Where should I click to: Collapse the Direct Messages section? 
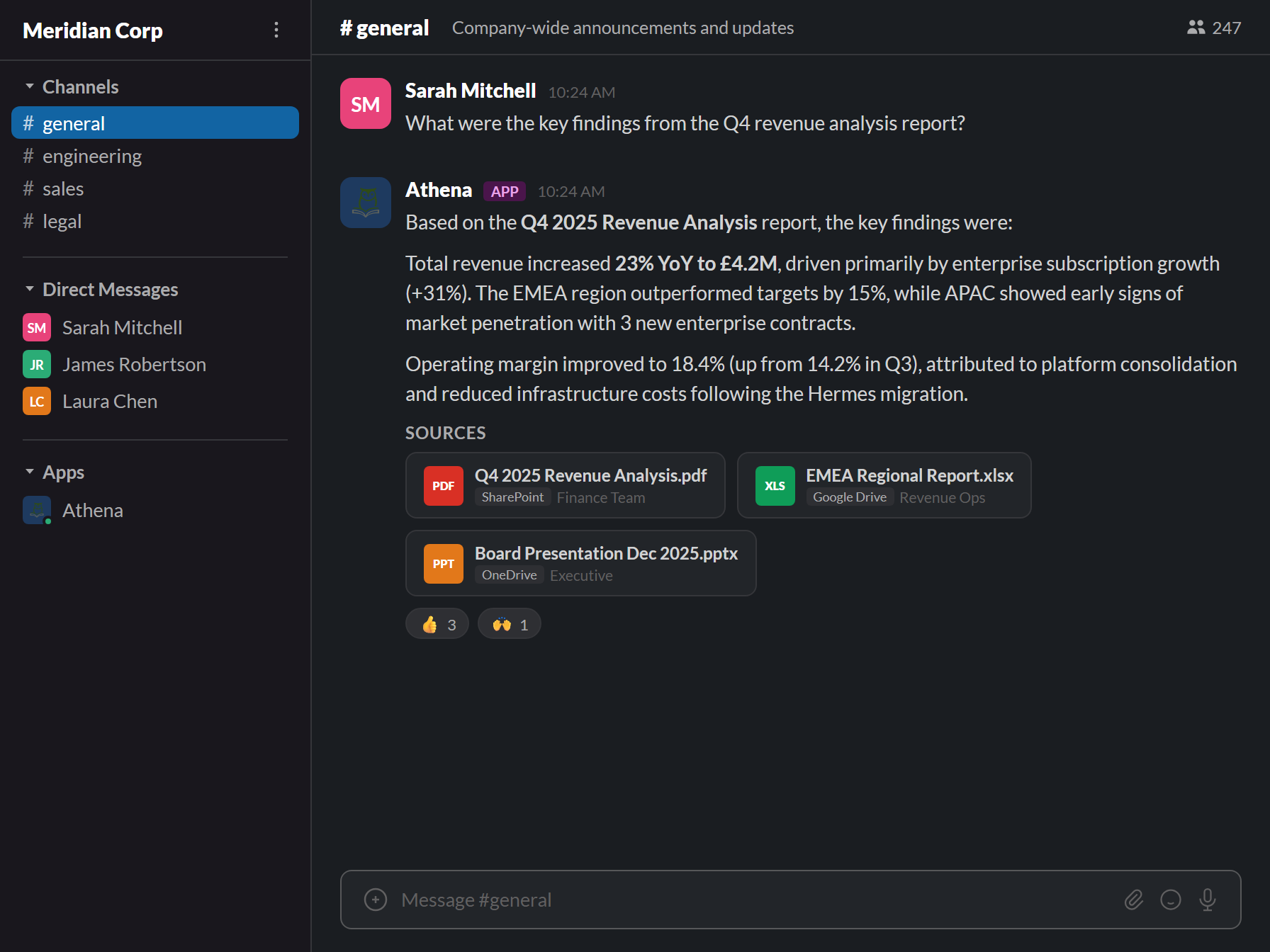click(x=30, y=288)
